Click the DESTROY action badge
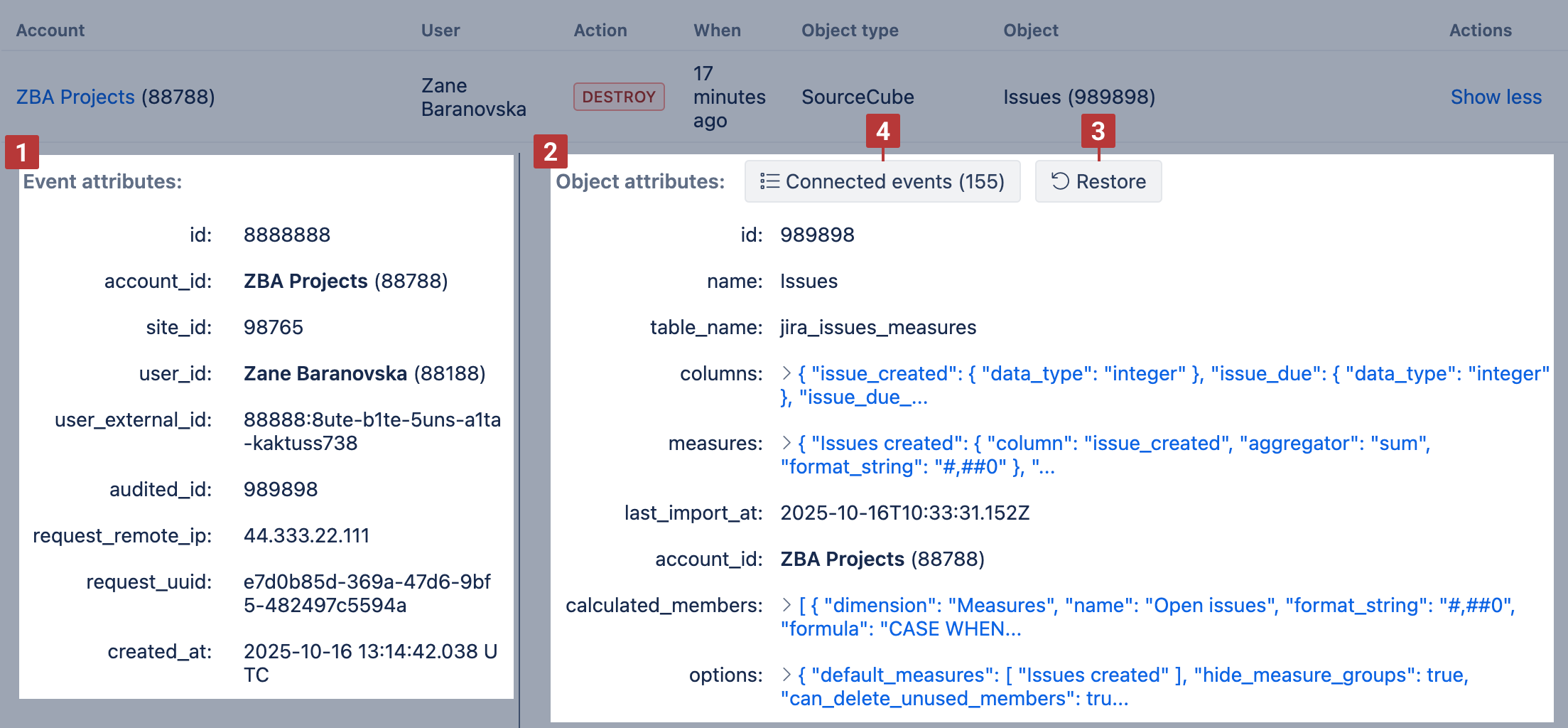This screenshot has width=1568, height=728. pyautogui.click(x=619, y=97)
